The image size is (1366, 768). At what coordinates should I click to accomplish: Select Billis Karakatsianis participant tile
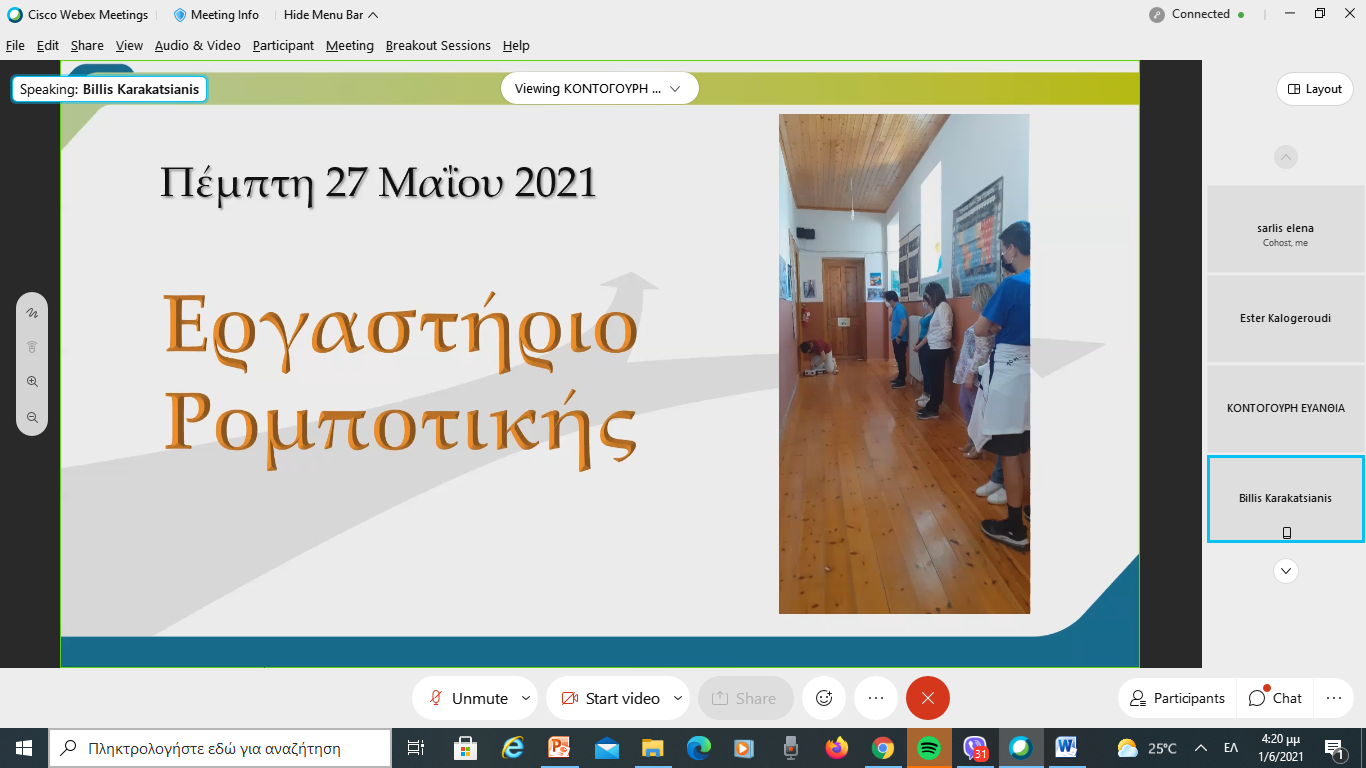point(1285,498)
